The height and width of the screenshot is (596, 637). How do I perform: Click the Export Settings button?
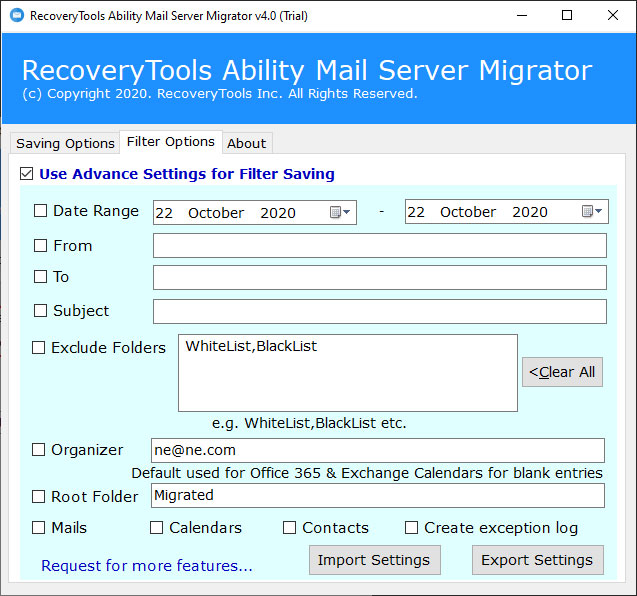pos(537,560)
